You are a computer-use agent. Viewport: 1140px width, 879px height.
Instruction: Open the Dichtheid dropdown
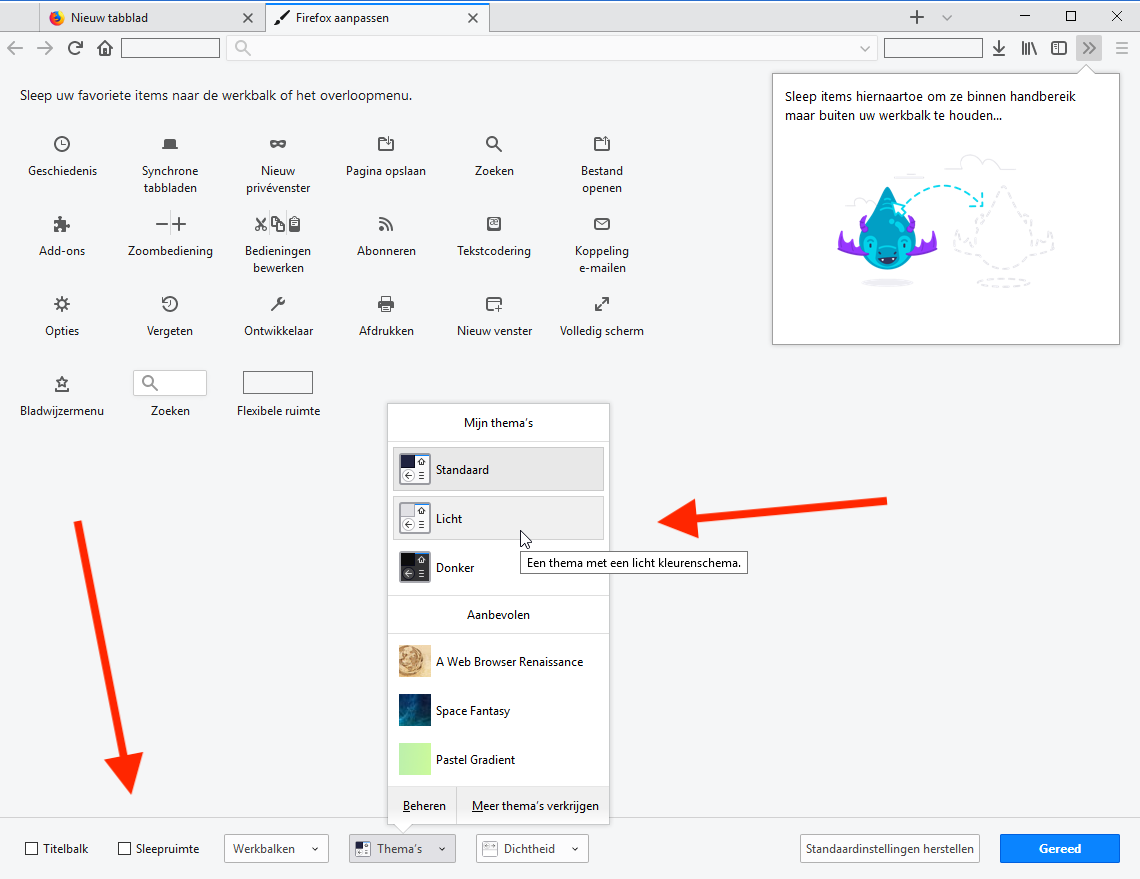click(532, 849)
